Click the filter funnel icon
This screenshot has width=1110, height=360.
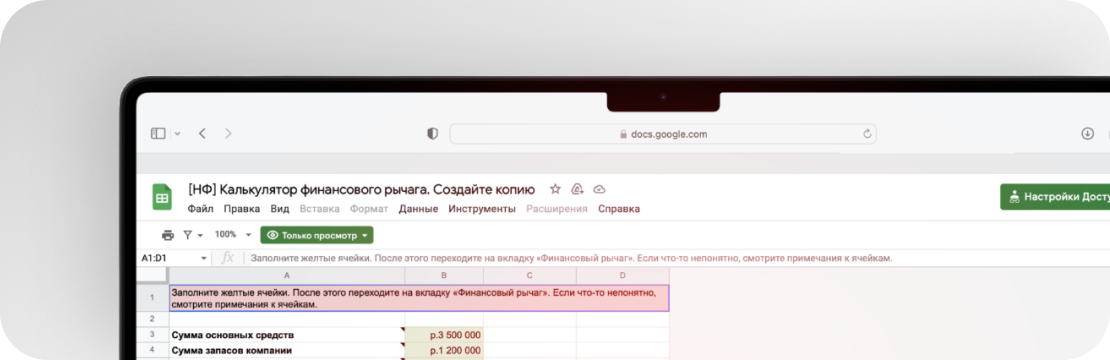[x=188, y=235]
